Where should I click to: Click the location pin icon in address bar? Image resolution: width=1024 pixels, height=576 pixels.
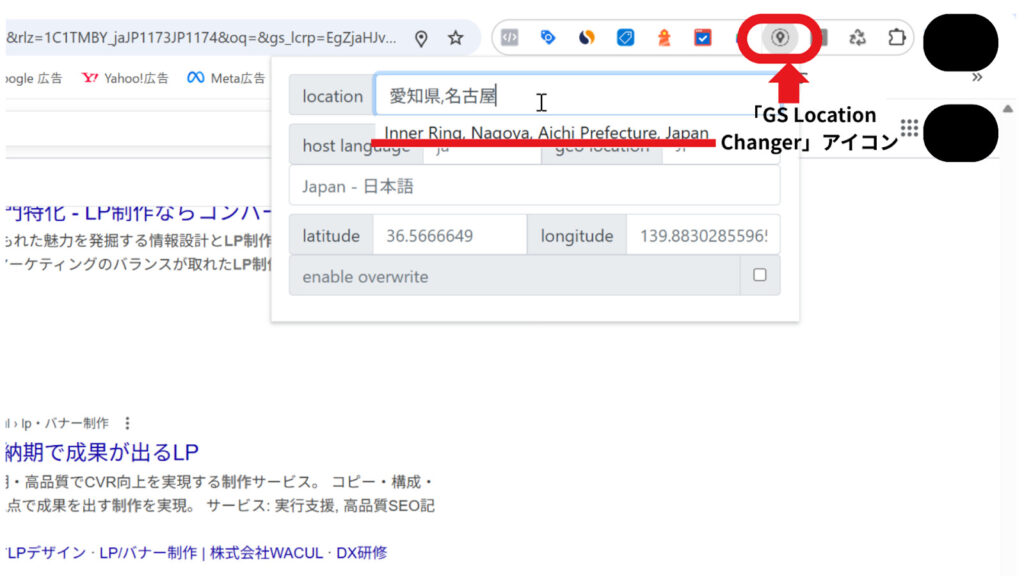tap(421, 38)
